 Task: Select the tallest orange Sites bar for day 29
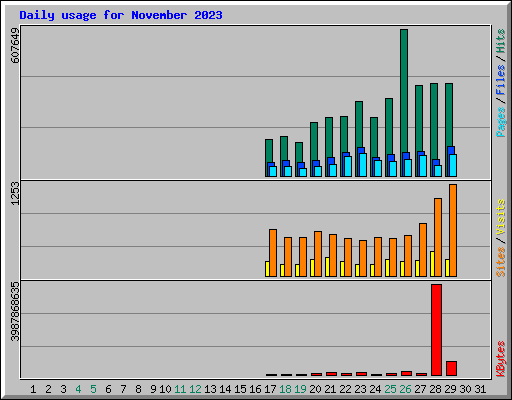[453, 230]
